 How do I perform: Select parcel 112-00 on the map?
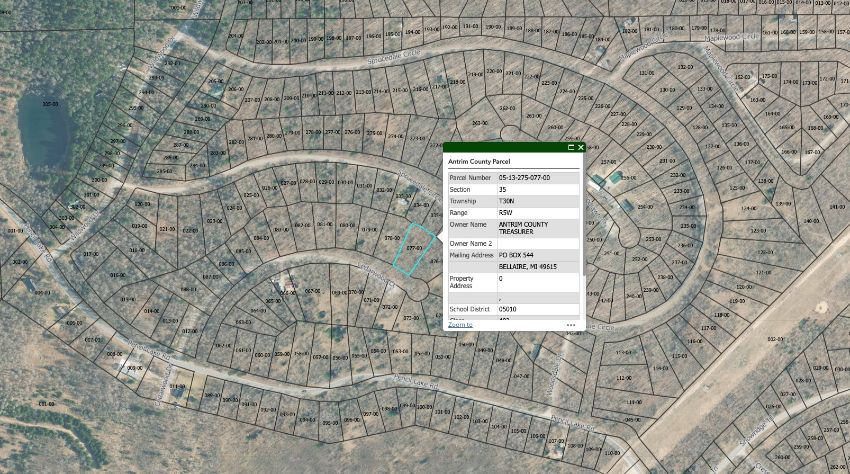(x=623, y=378)
